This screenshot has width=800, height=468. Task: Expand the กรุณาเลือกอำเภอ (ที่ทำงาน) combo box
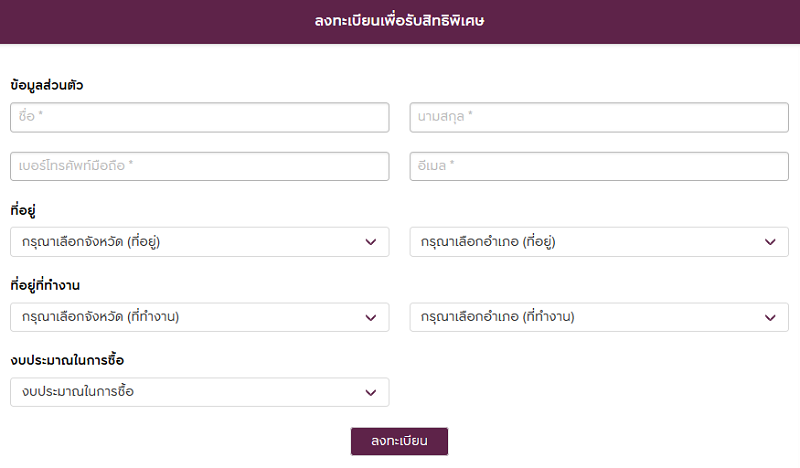(x=599, y=317)
